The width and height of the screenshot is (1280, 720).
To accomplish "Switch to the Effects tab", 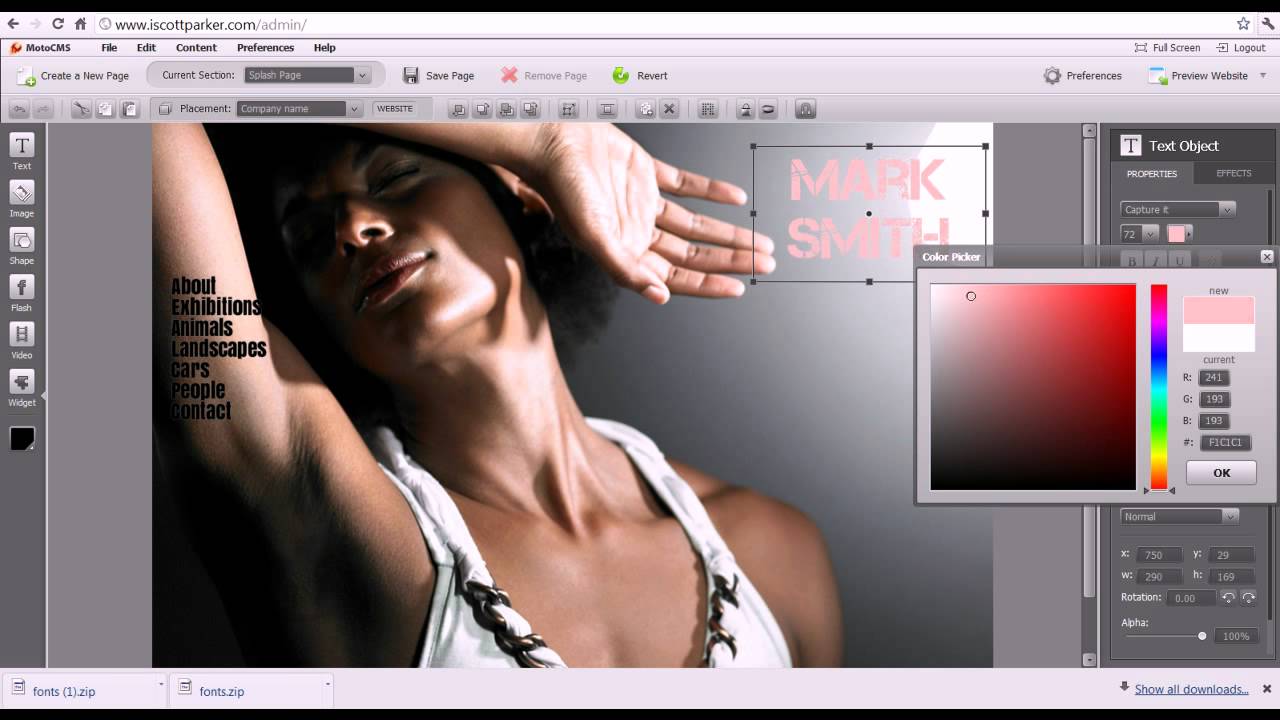I will click(x=1233, y=174).
